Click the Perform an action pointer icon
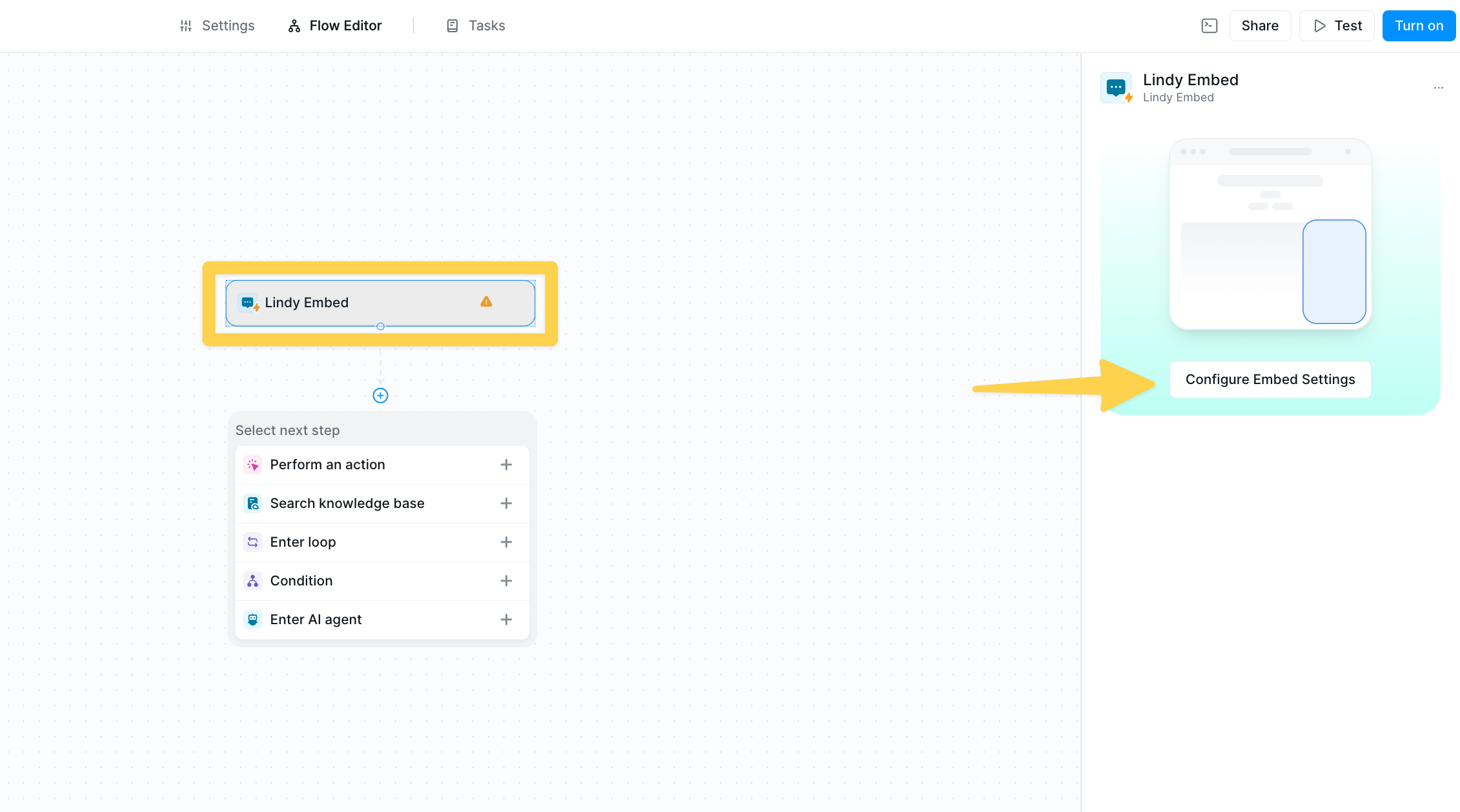This screenshot has height=812, width=1460. coord(252,465)
